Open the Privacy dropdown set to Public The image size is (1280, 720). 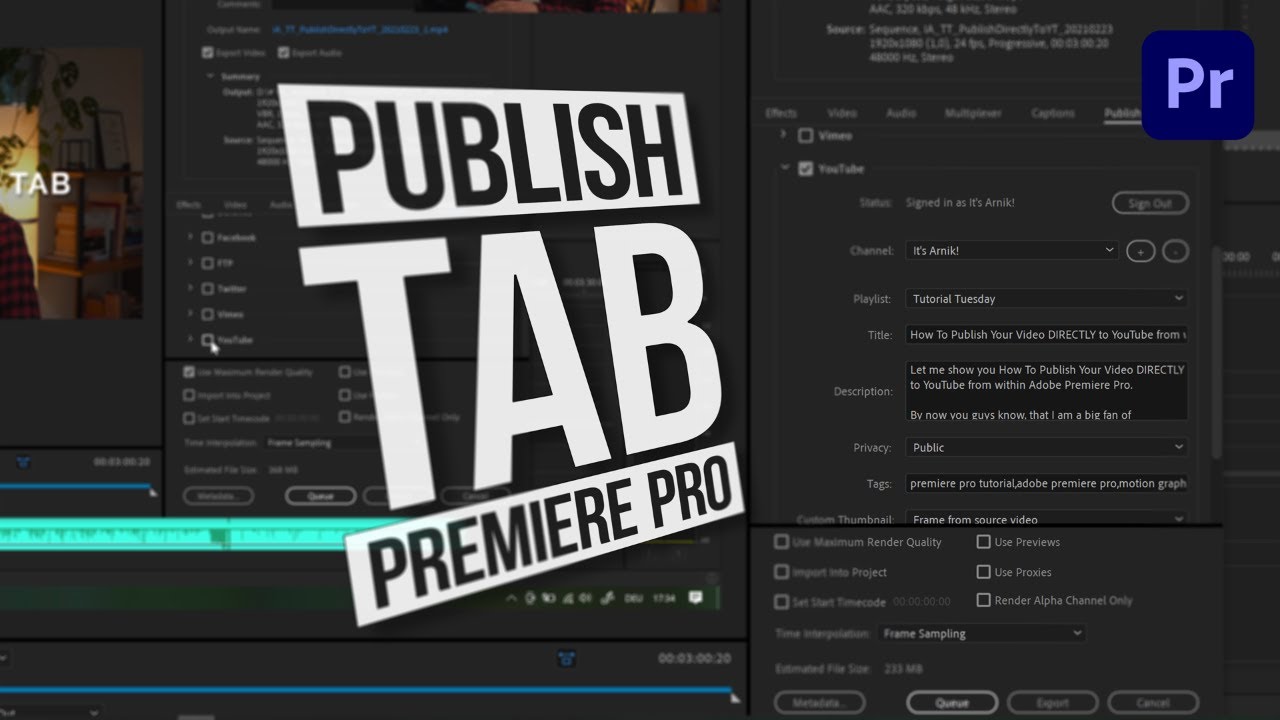click(x=1046, y=447)
